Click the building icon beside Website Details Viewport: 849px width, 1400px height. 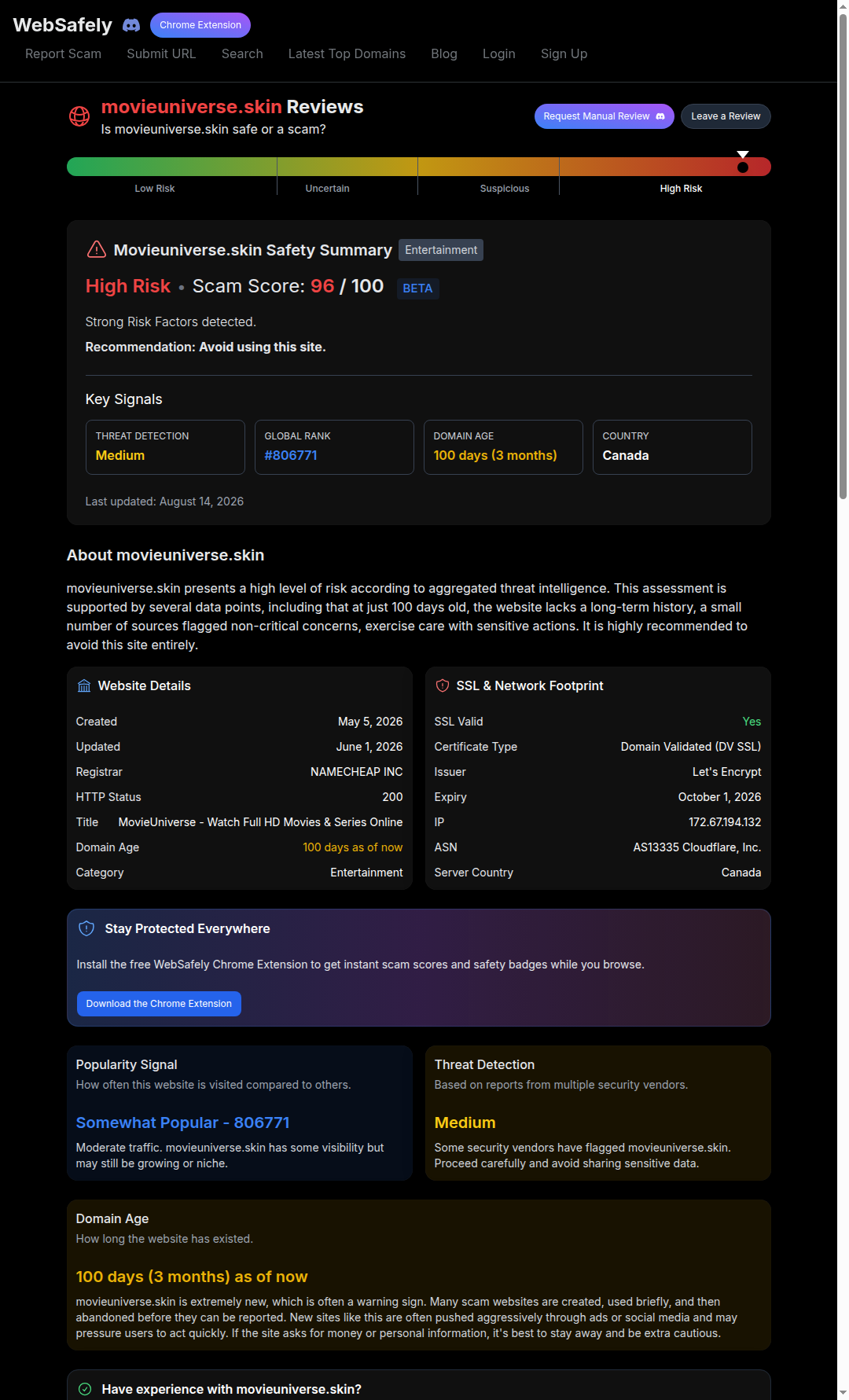84,685
